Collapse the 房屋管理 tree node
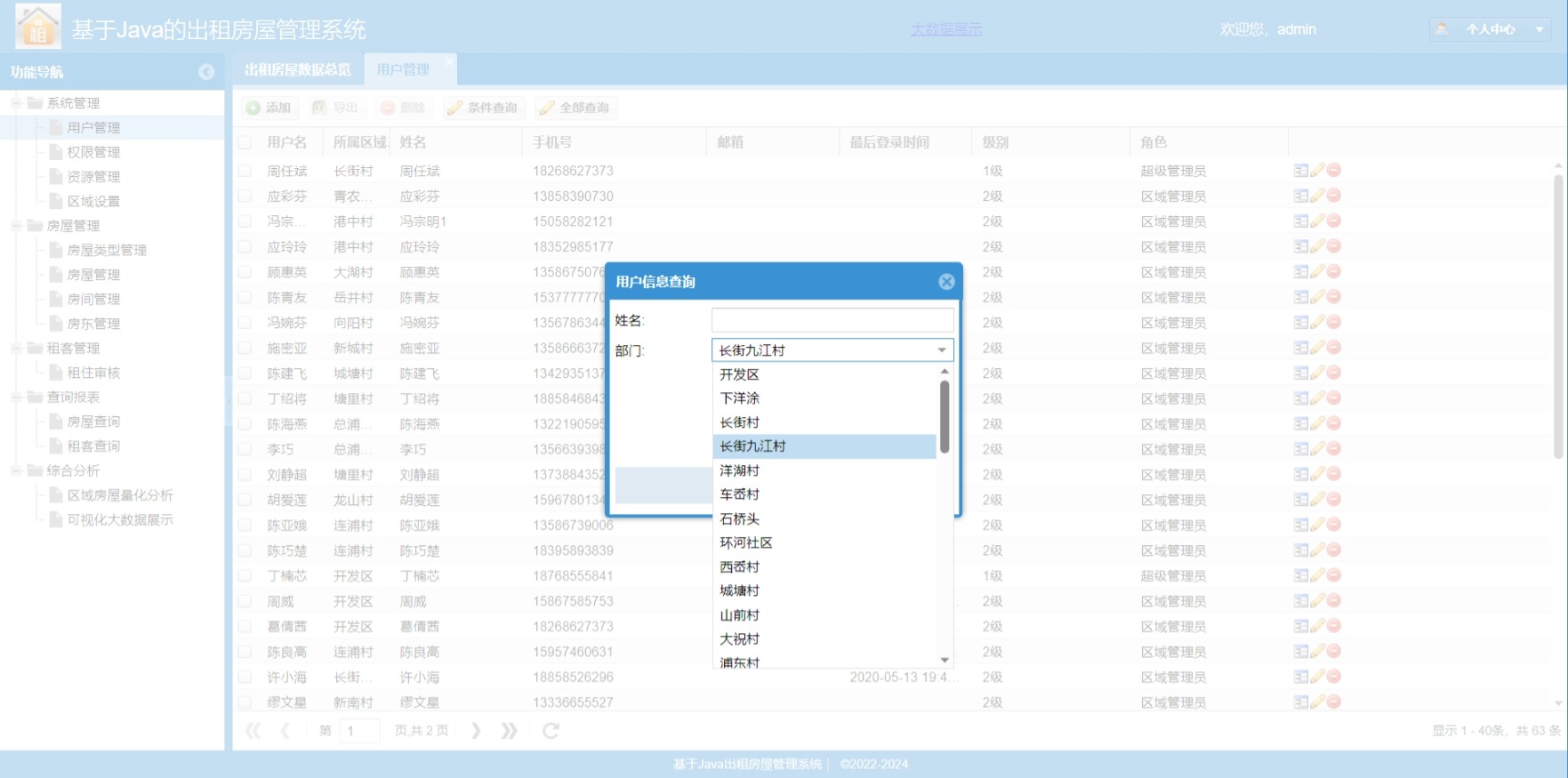The width and height of the screenshot is (1568, 778). [x=16, y=226]
